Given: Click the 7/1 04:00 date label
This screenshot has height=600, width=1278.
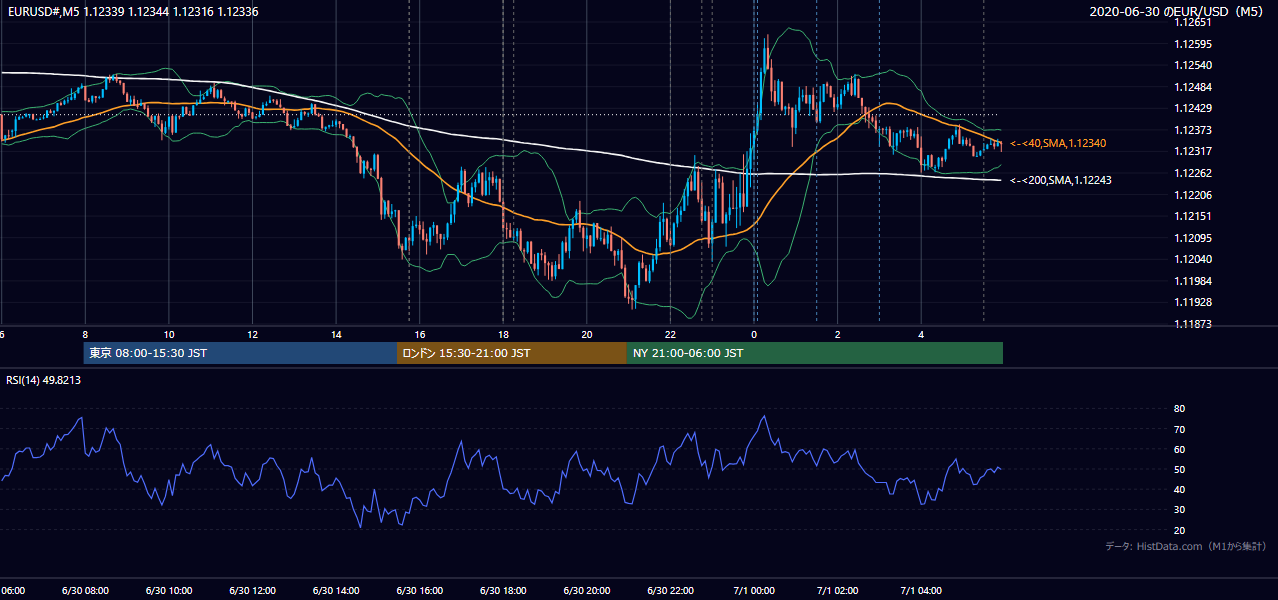Looking at the screenshot, I should 921,591.
